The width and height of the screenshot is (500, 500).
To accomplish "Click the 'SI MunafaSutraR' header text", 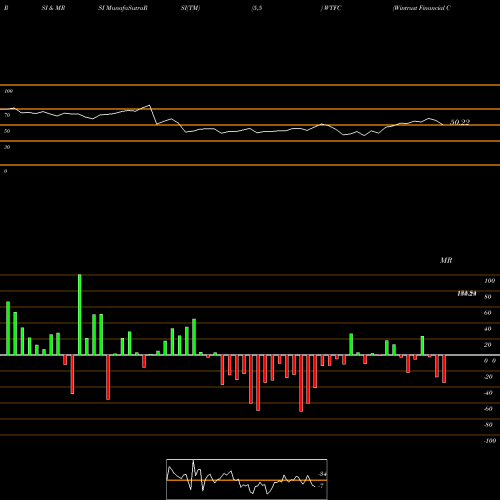I will coord(123,8).
